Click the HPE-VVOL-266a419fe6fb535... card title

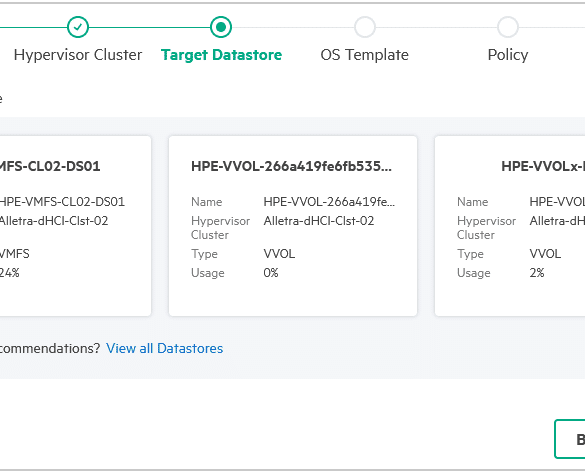tap(291, 166)
